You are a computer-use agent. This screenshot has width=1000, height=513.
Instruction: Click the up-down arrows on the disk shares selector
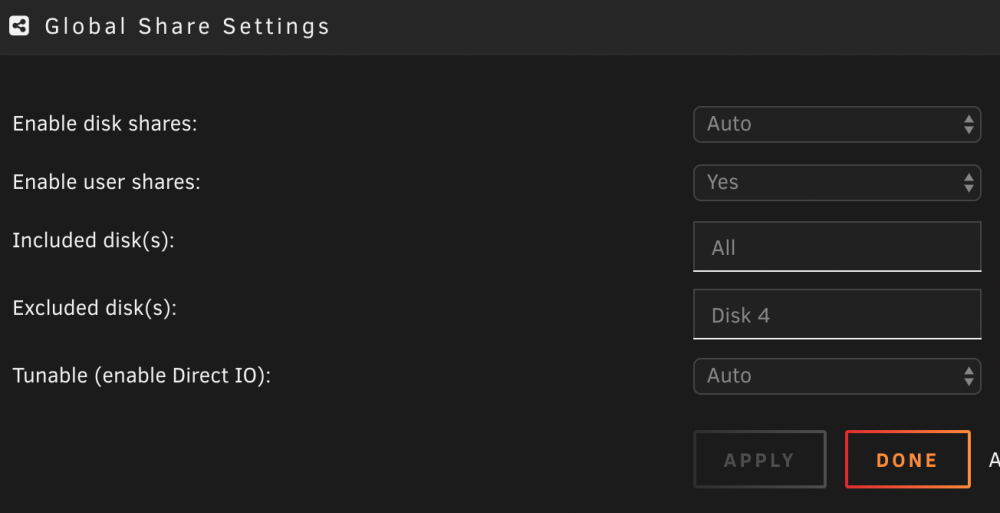(969, 124)
